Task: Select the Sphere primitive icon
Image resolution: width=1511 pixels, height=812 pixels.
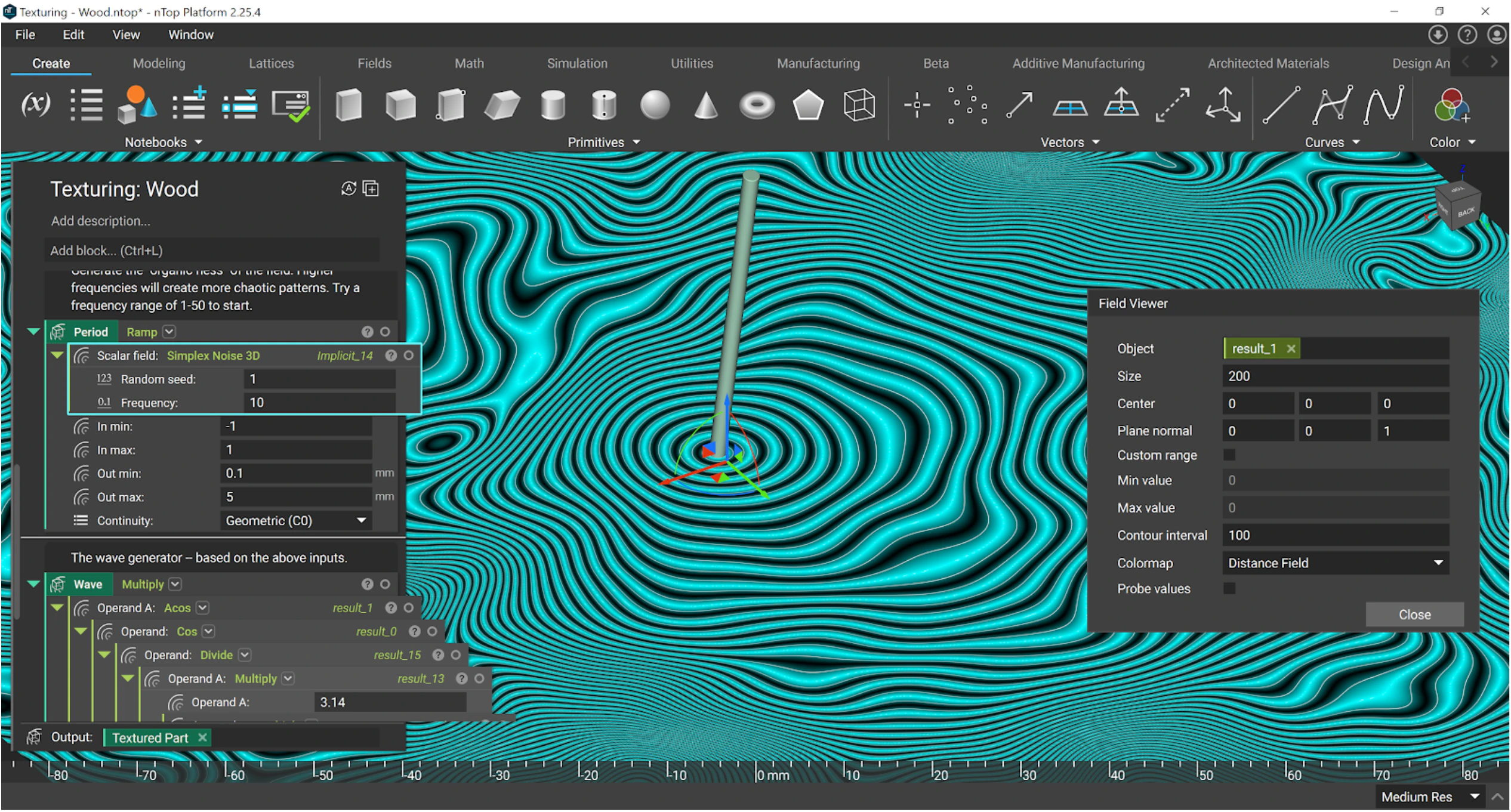Action: coord(655,106)
